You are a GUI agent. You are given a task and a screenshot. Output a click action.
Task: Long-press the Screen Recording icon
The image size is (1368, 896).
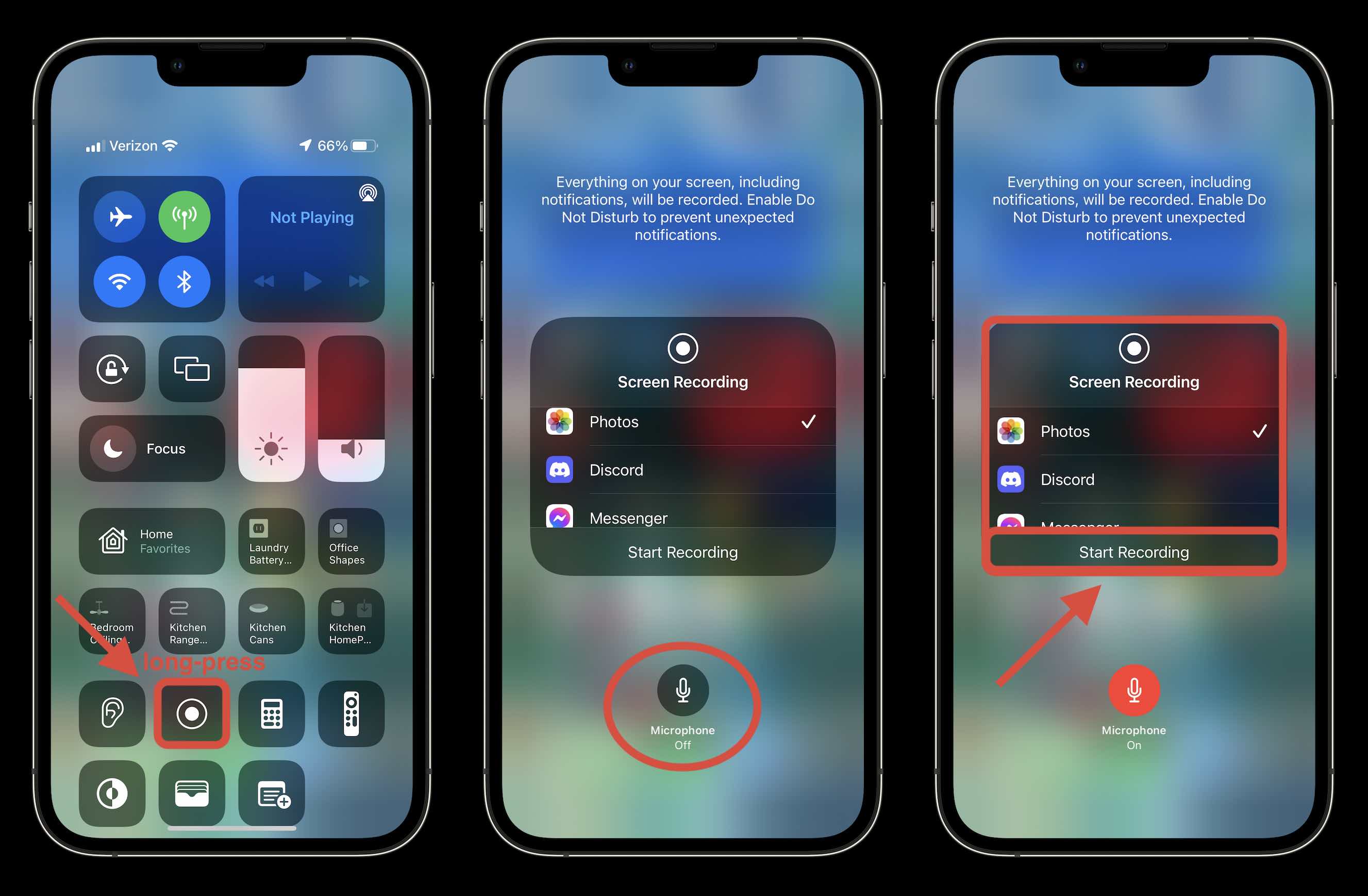click(191, 713)
